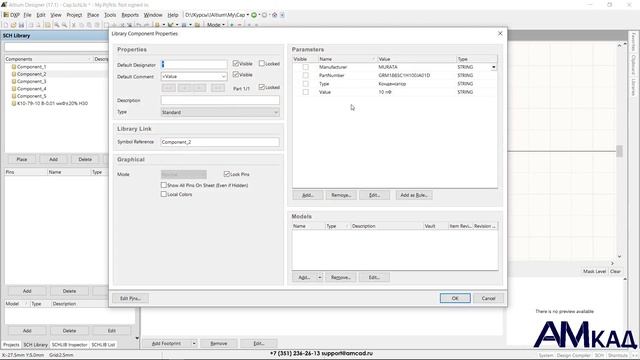Open the Place menu

tap(93, 15)
